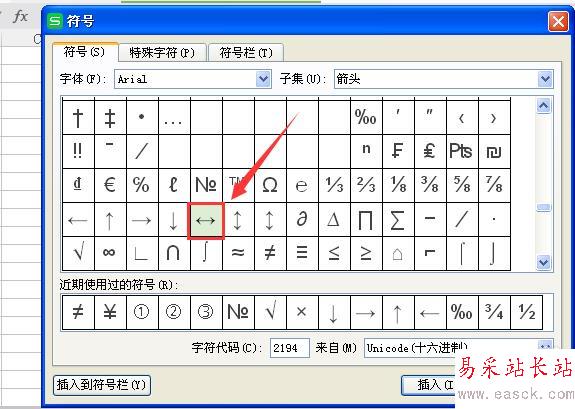
Task: Select the right arrow → in the main grid
Action: 142,219
